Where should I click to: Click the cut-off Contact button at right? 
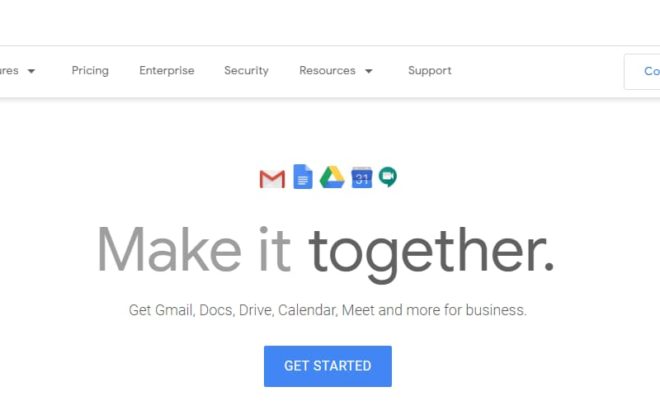642,72
